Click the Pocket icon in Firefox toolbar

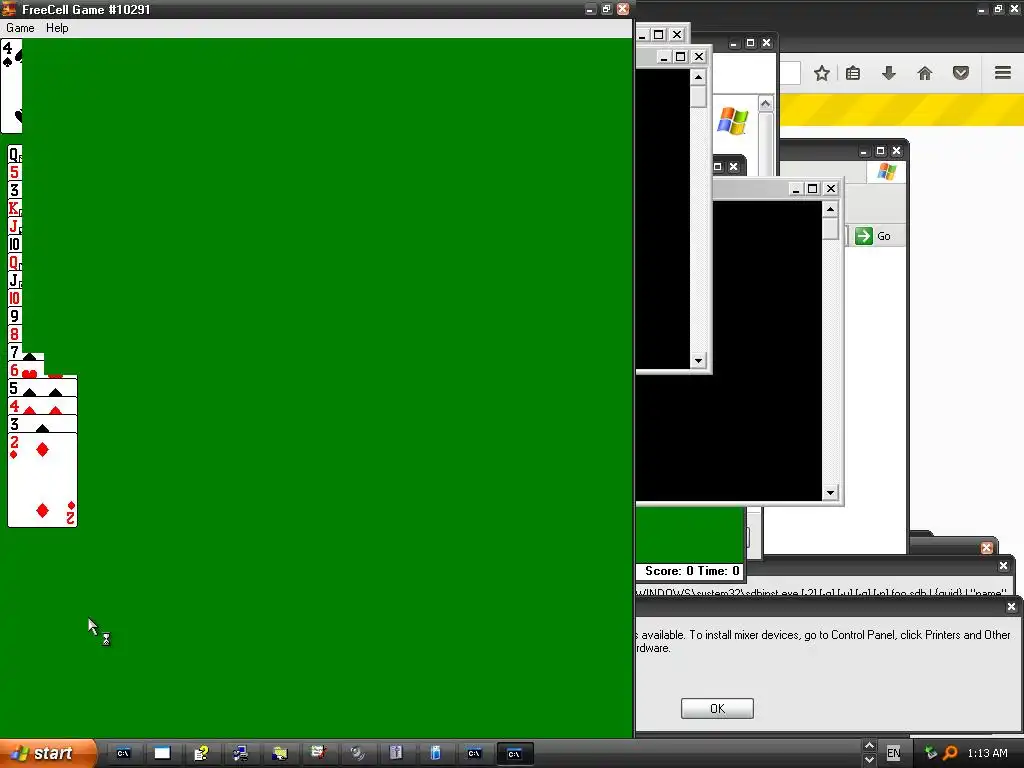coord(961,73)
